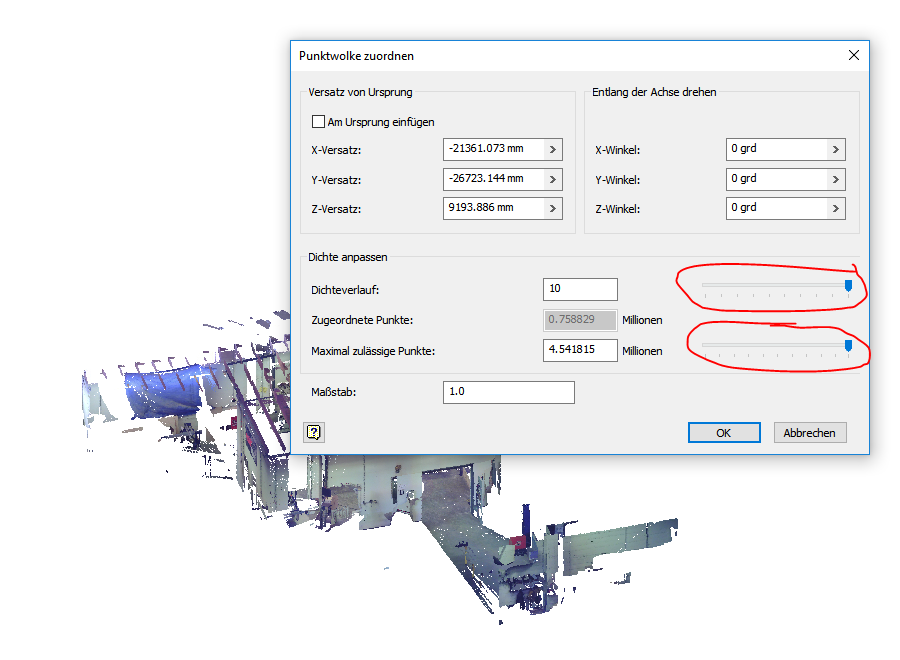This screenshot has width=900, height=660.
Task: Select the Dichteverlauf value field
Action: click(580, 289)
